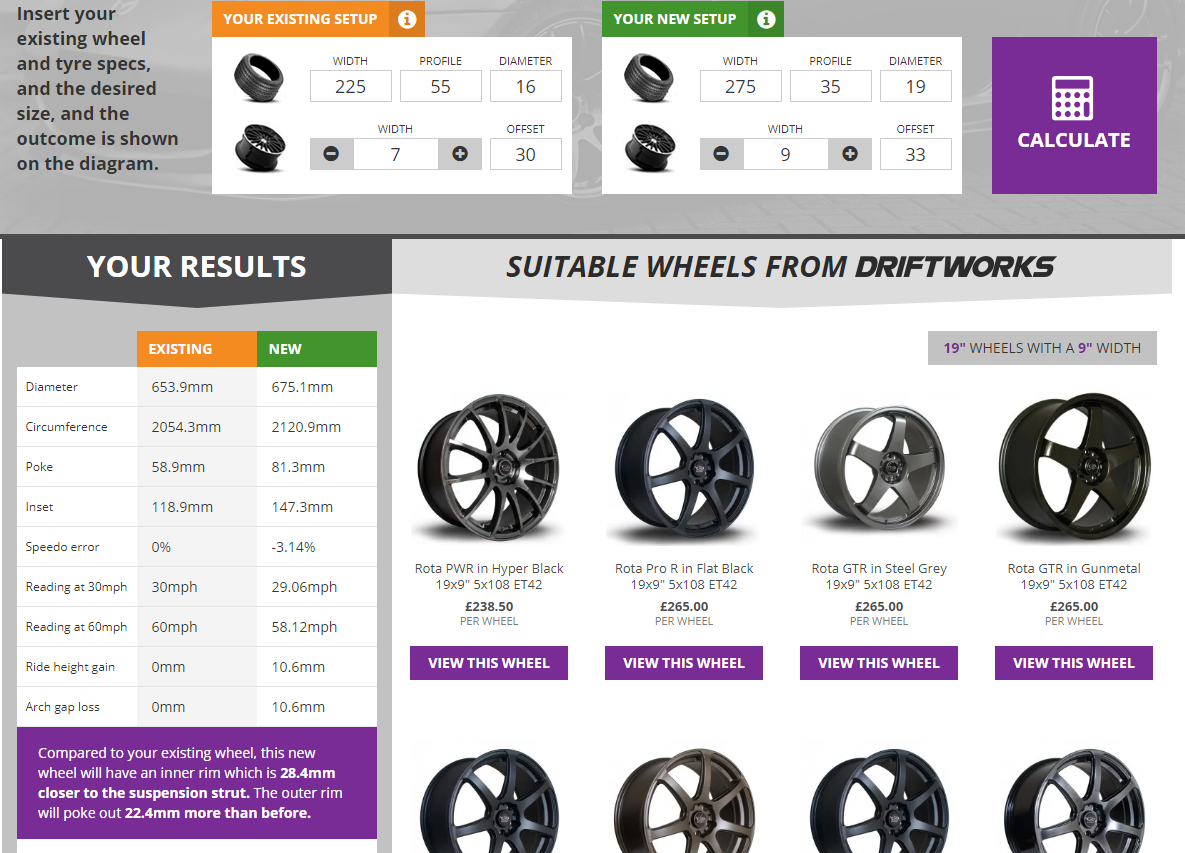Select new tyre profile field showing 35
The image size is (1185, 853).
(x=831, y=86)
